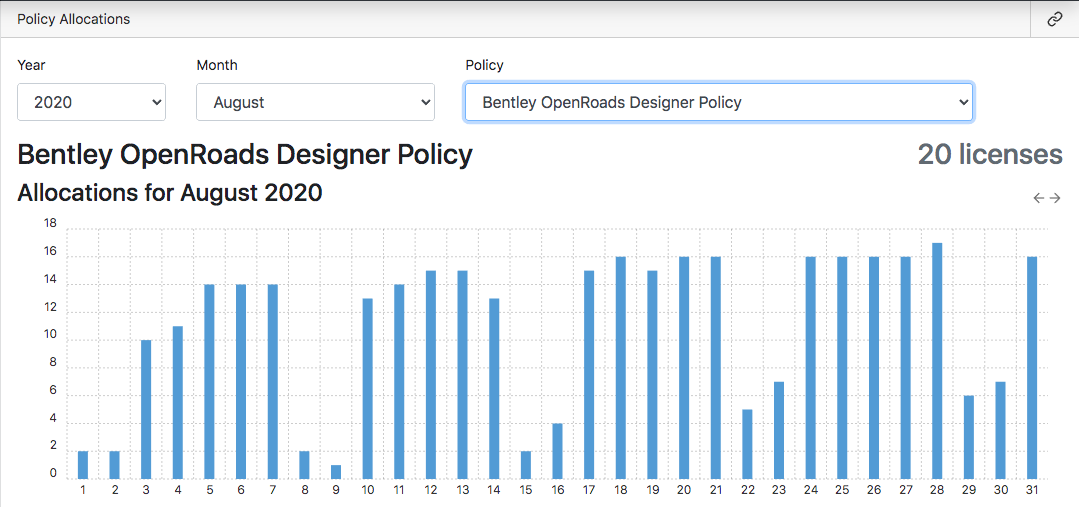Select the bar for day 10
The width and height of the screenshot is (1079, 507).
pos(368,389)
